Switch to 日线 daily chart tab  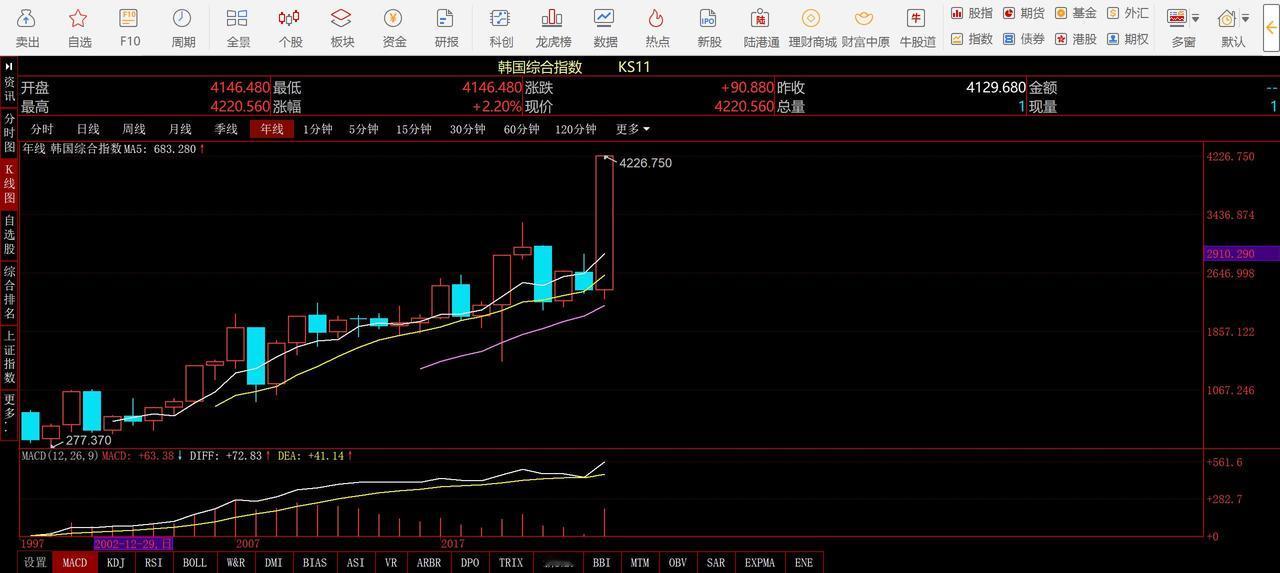pyautogui.click(x=88, y=129)
